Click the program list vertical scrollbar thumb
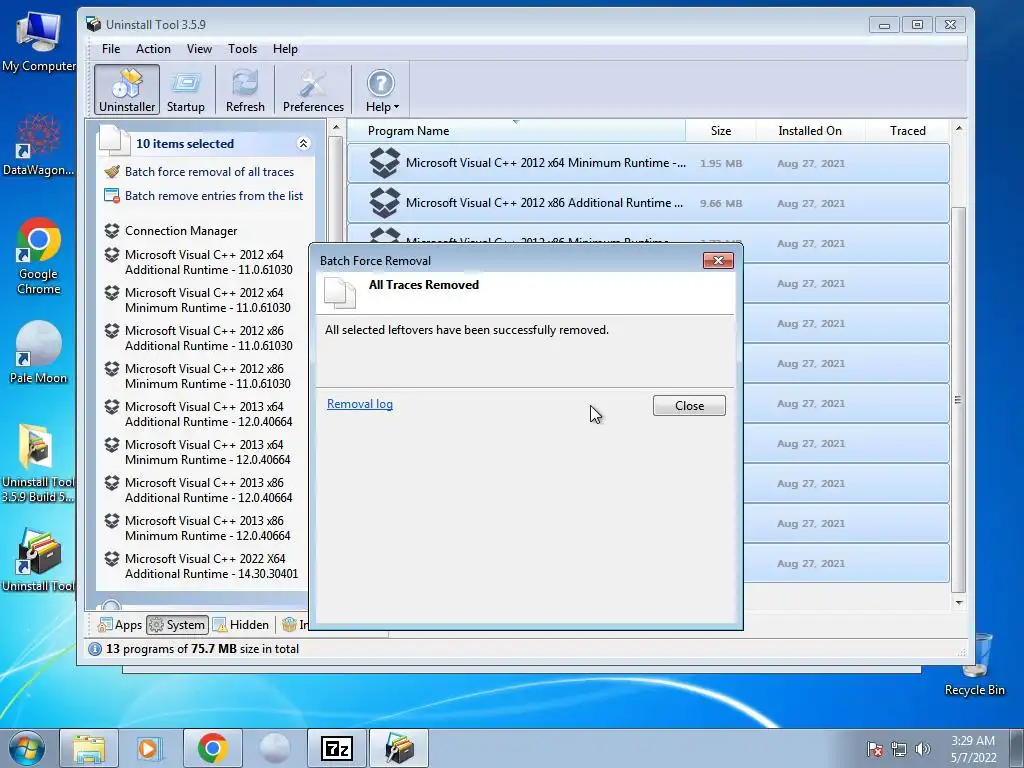The height and width of the screenshot is (768, 1024). (958, 400)
